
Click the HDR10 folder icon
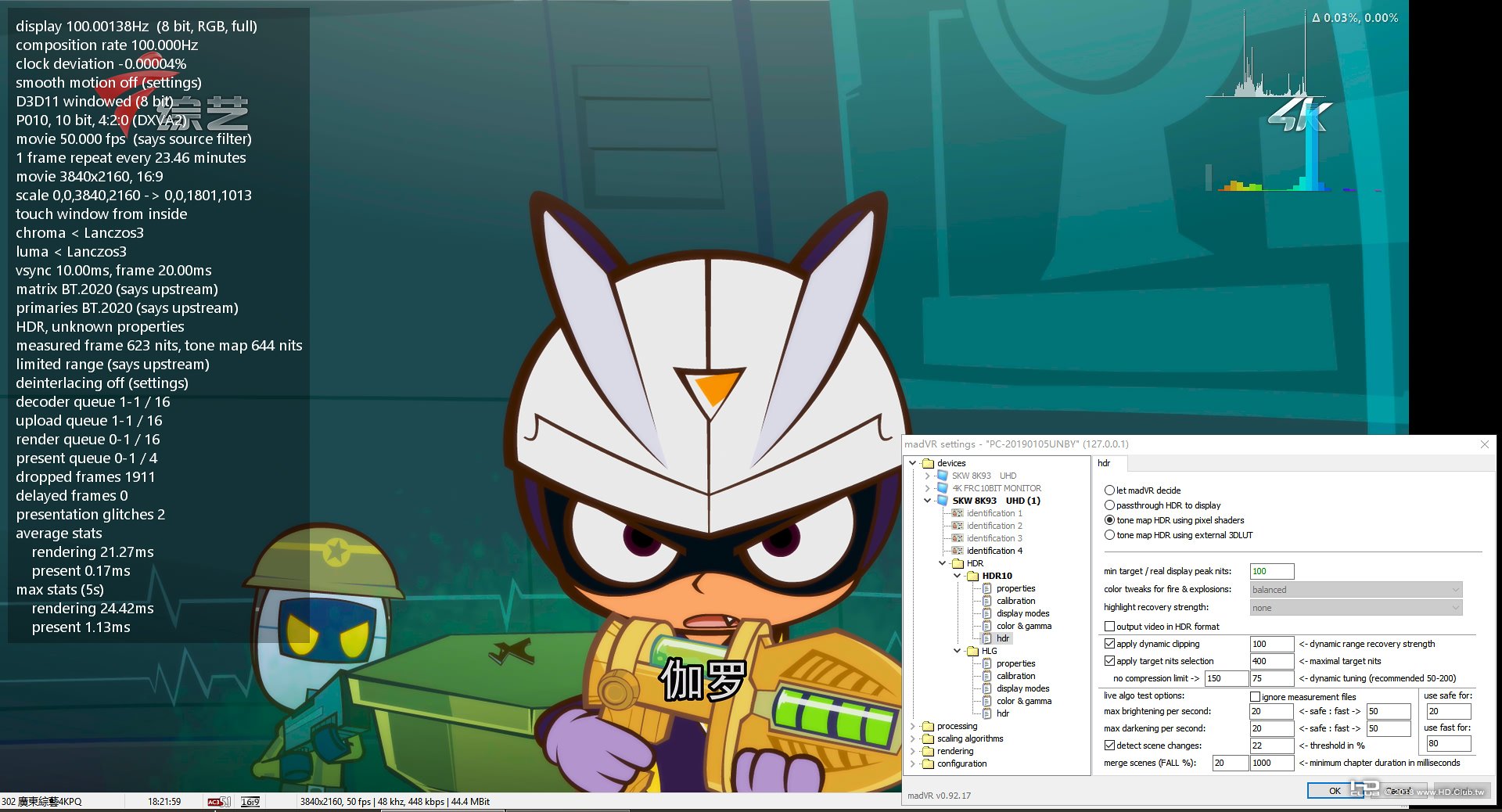972,576
